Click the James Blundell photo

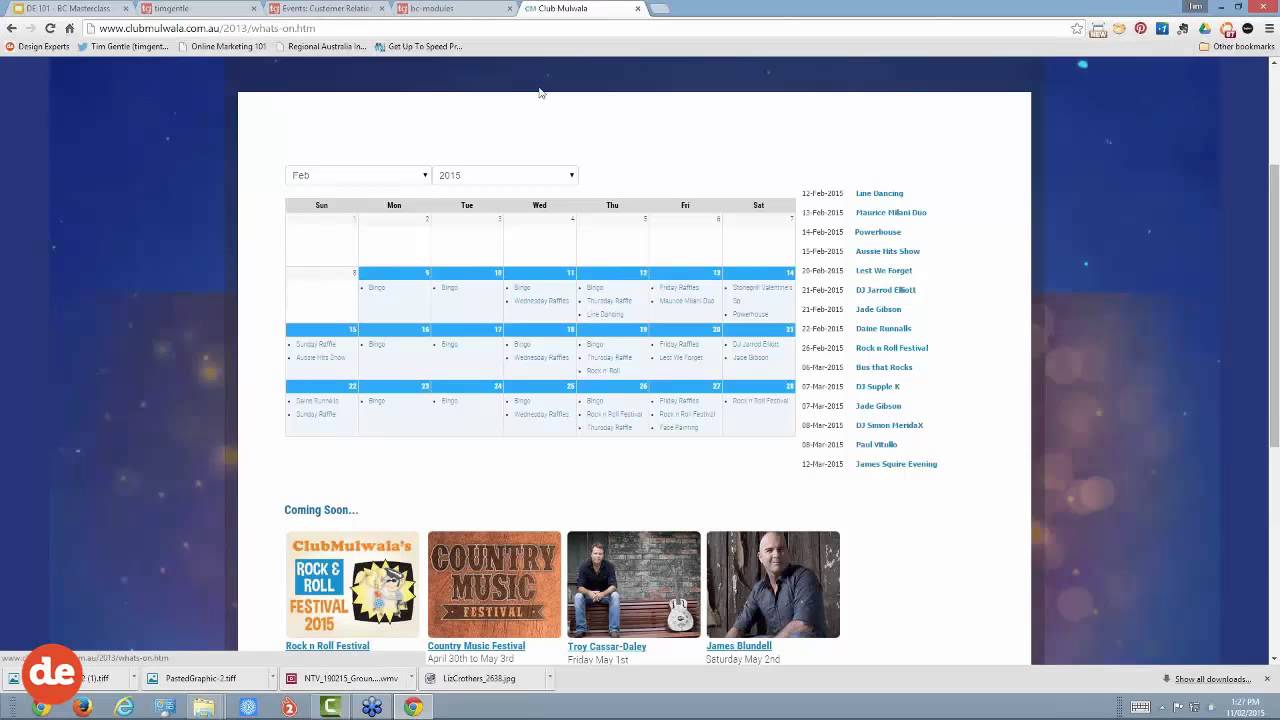(x=773, y=584)
